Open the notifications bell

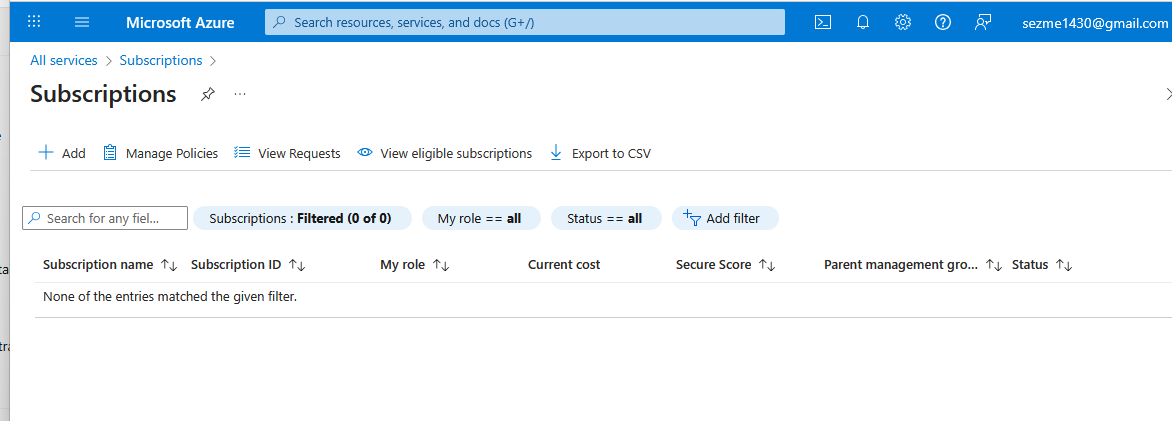tap(863, 22)
